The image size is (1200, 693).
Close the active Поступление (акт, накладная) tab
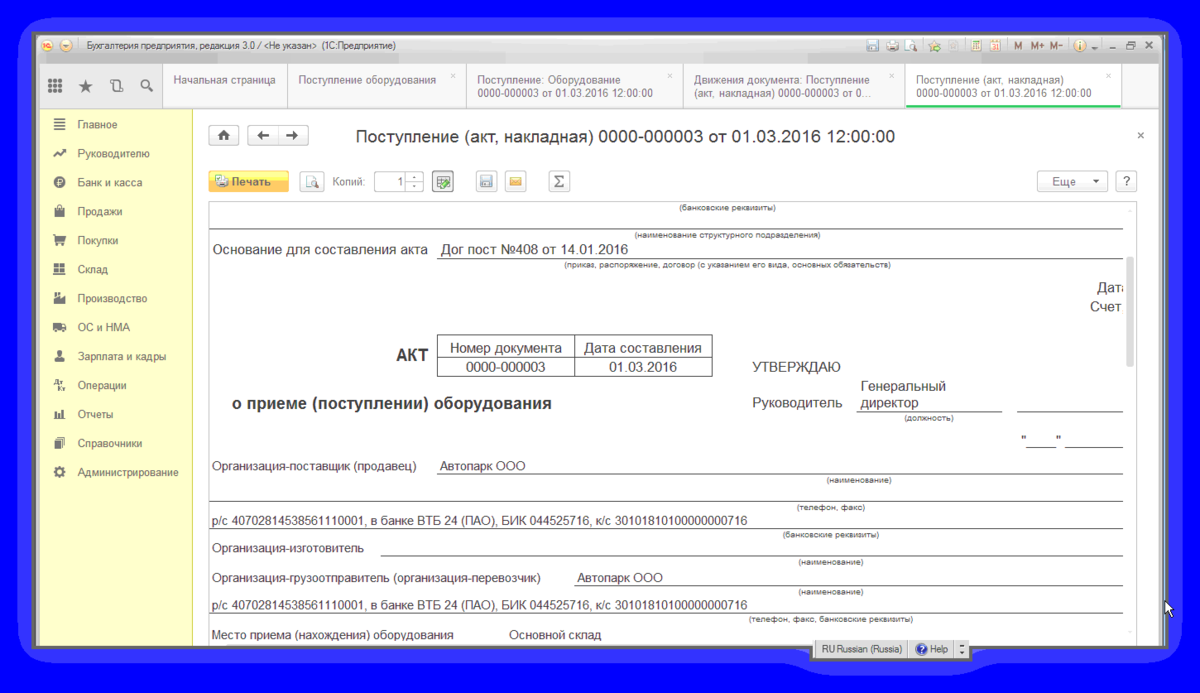coord(1108,76)
